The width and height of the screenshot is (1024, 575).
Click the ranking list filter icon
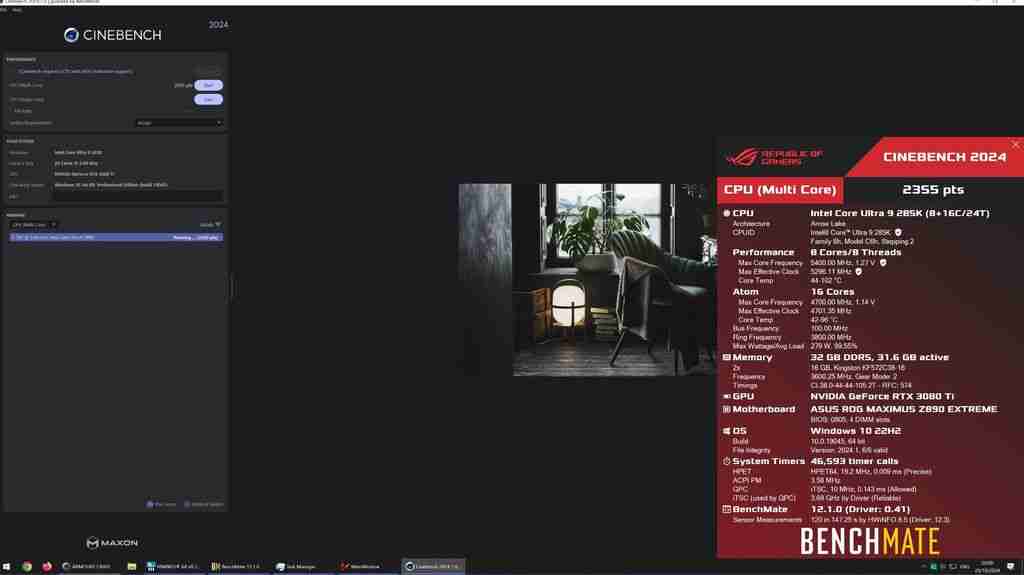(x=218, y=225)
